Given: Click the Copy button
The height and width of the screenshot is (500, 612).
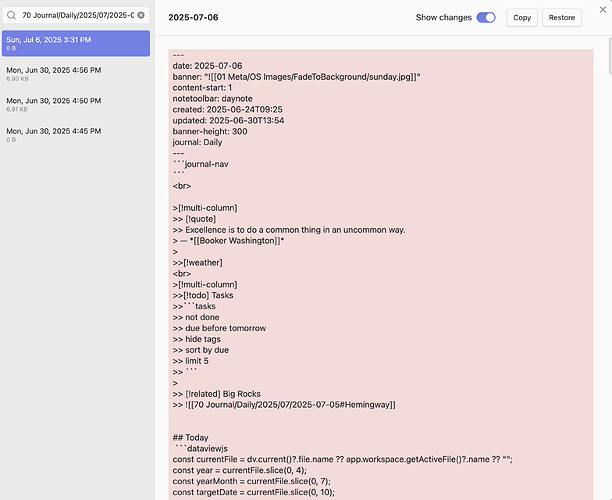Looking at the screenshot, I should pos(522,18).
